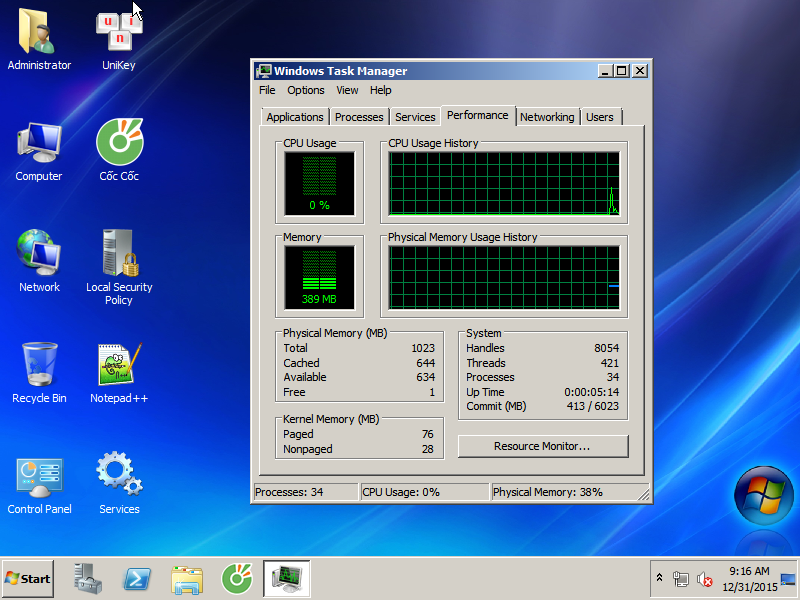
Task: Click the Available memory value 634
Action: [x=426, y=377]
